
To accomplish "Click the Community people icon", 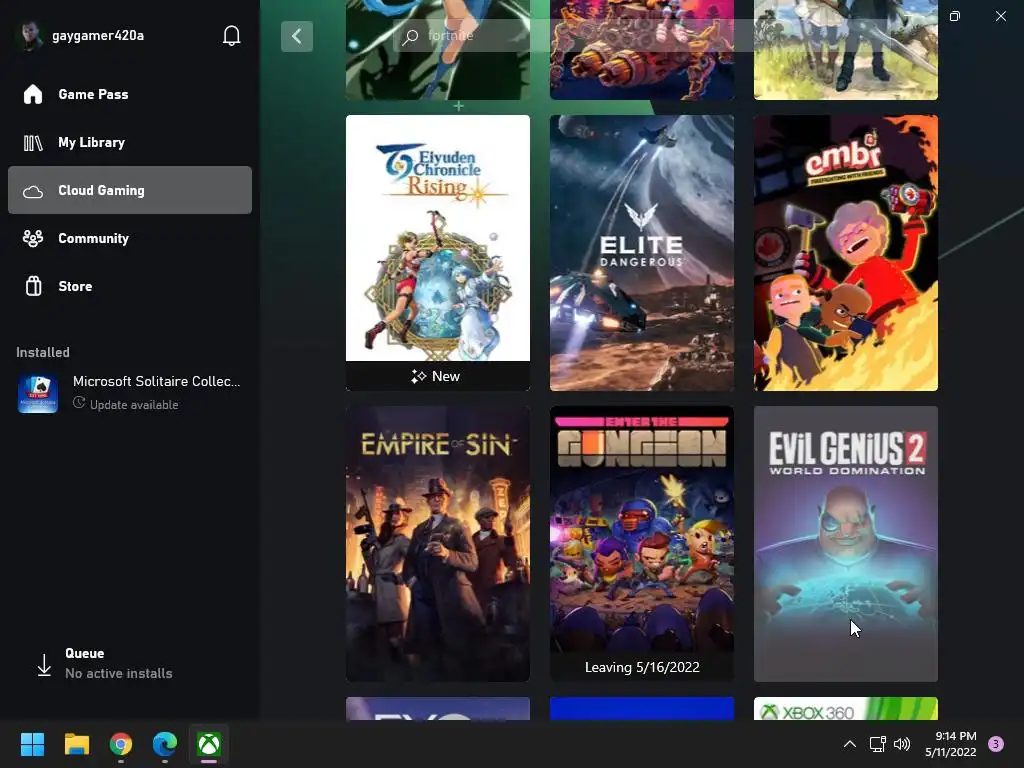I will (33, 238).
